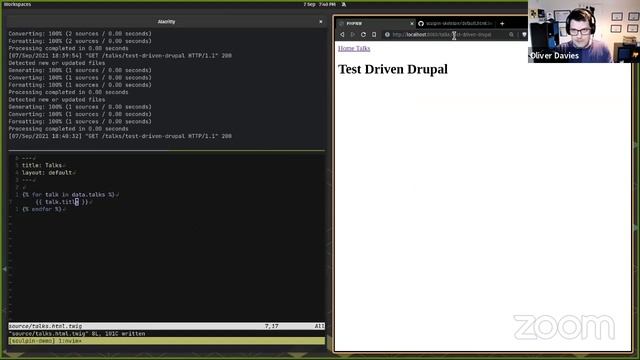This screenshot has width=640, height=360.
Task: Click the notification bell icon in top bar
Action: [344, 4]
